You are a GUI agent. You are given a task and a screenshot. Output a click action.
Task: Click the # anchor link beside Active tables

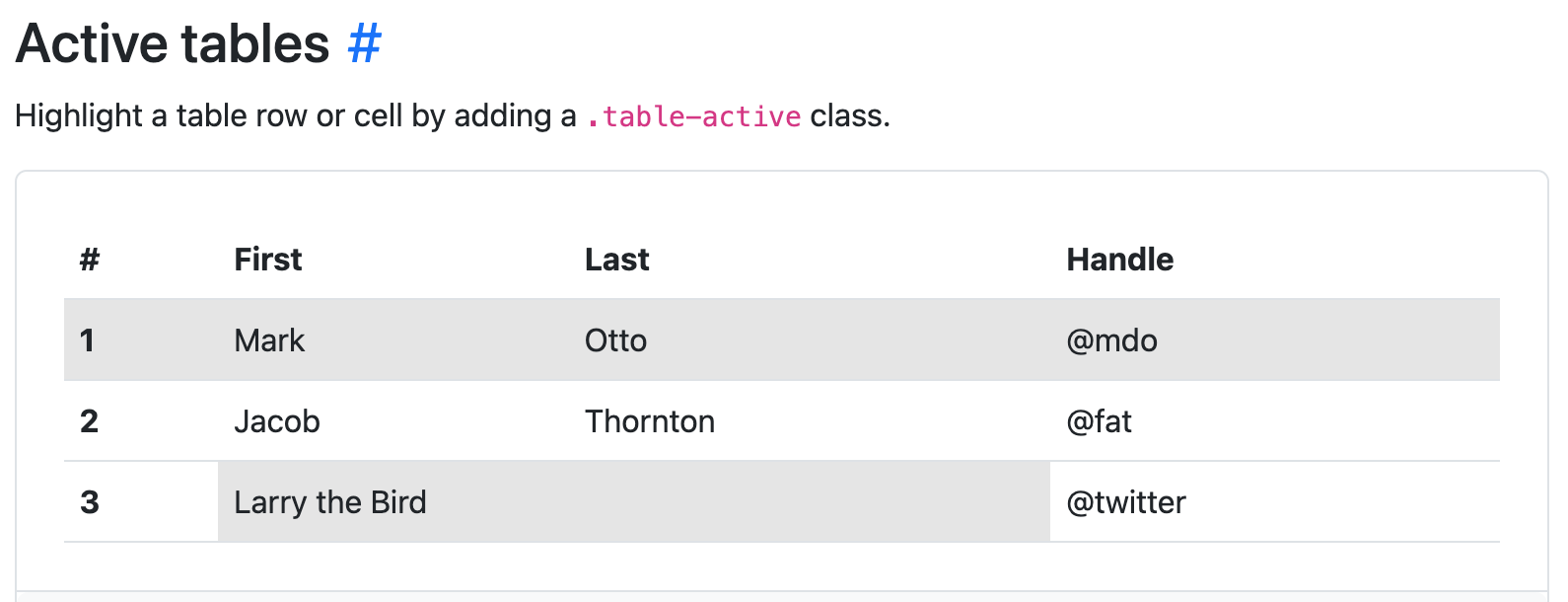click(x=364, y=44)
